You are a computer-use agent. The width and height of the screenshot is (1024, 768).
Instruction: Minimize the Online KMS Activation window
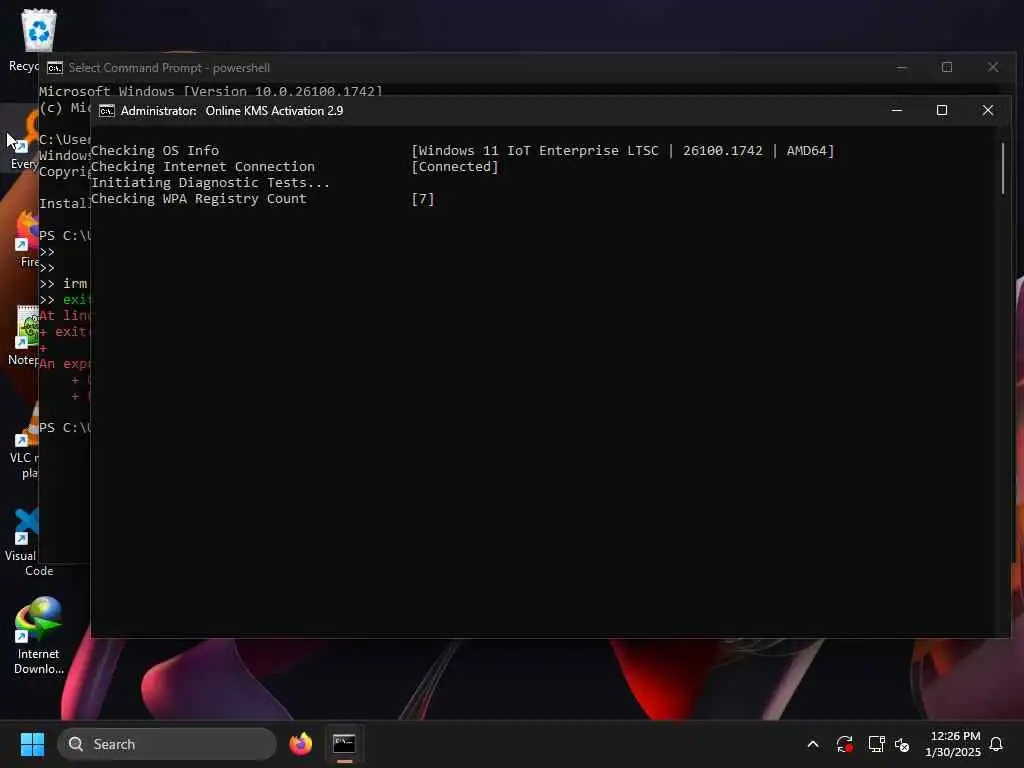pyautogui.click(x=897, y=110)
